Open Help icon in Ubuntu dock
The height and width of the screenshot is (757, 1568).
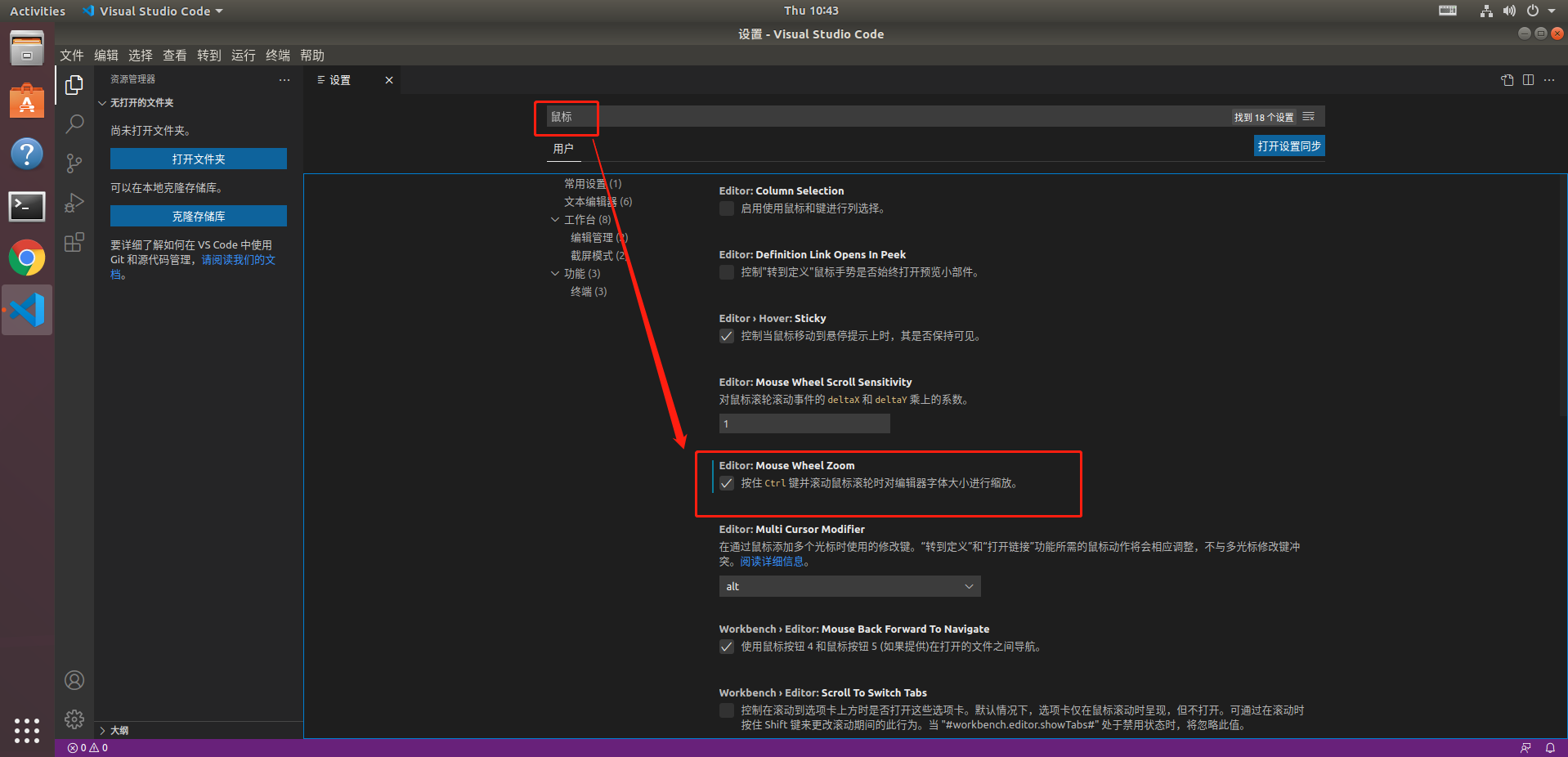[27, 154]
